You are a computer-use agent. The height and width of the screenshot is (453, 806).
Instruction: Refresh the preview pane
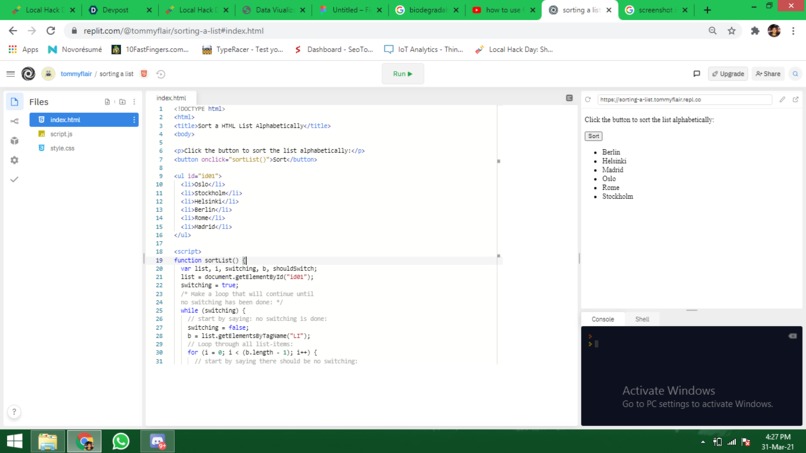click(588, 100)
